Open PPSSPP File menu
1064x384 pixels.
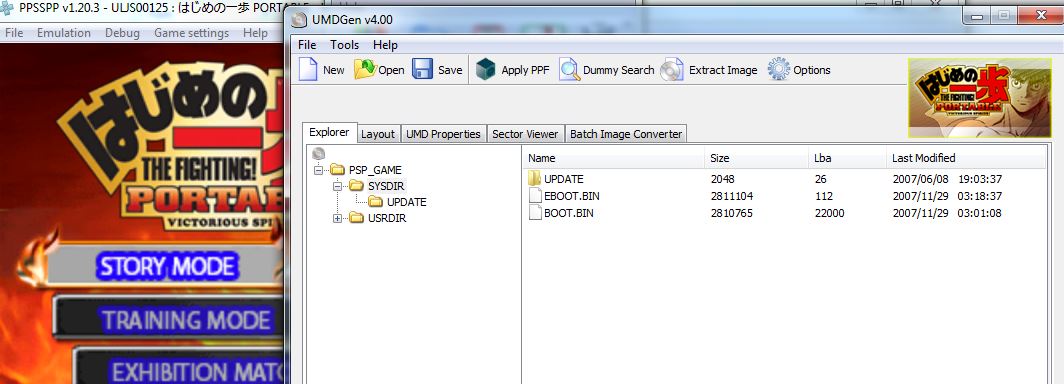(x=14, y=33)
